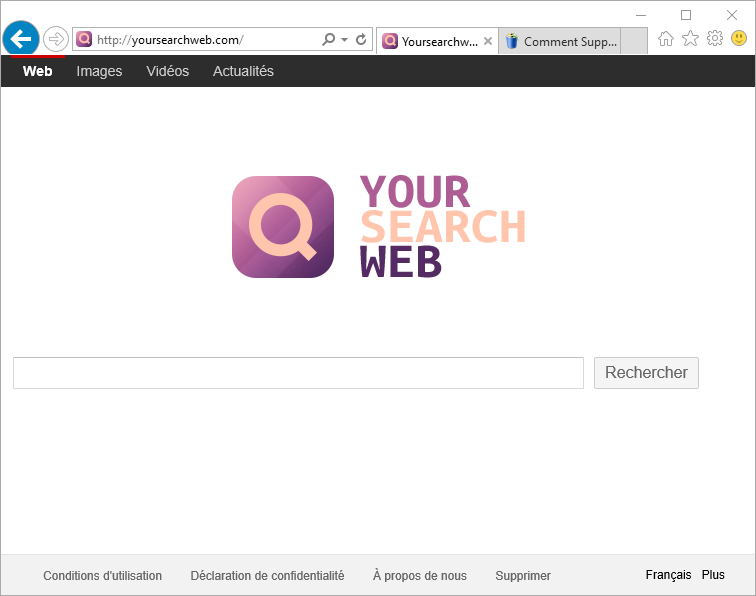756x596 pixels.
Task: Open the browser Home icon
Action: pyautogui.click(x=666, y=38)
